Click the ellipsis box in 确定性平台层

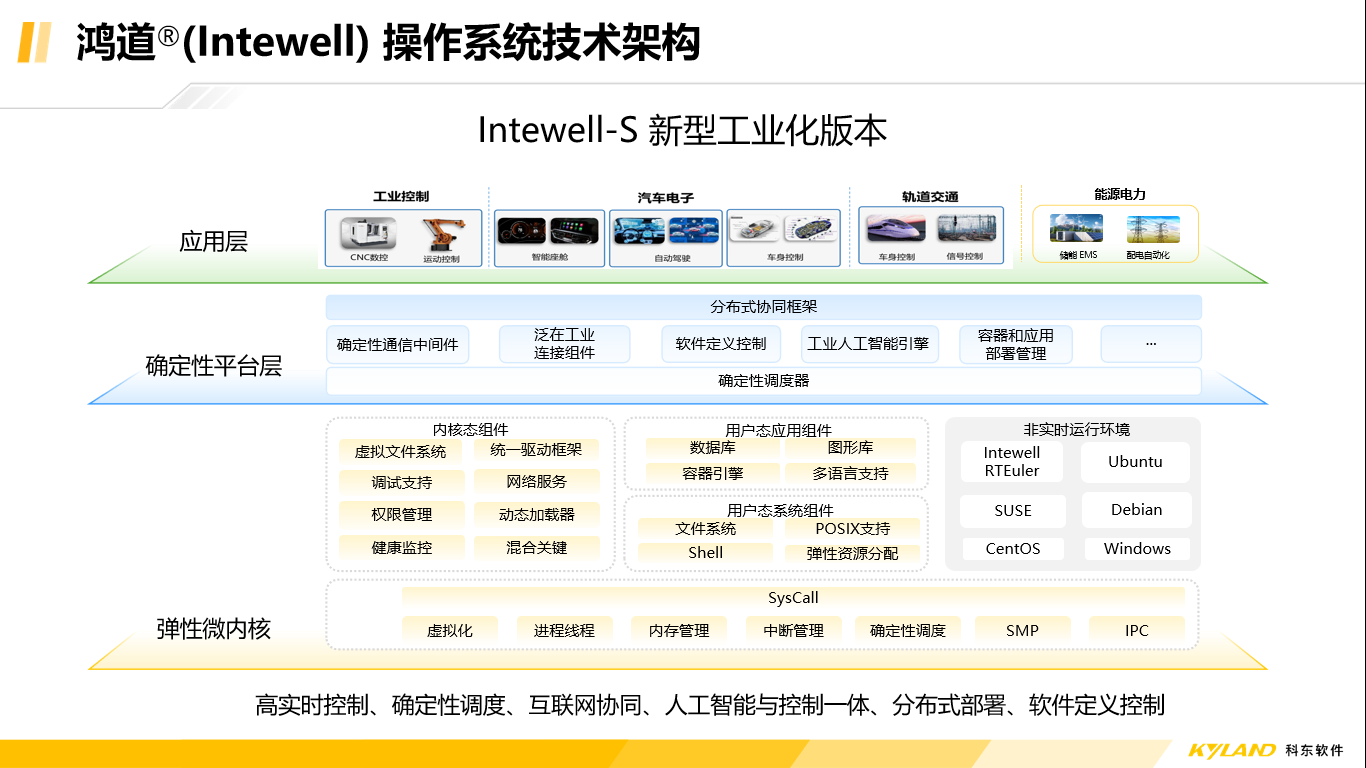point(1151,344)
